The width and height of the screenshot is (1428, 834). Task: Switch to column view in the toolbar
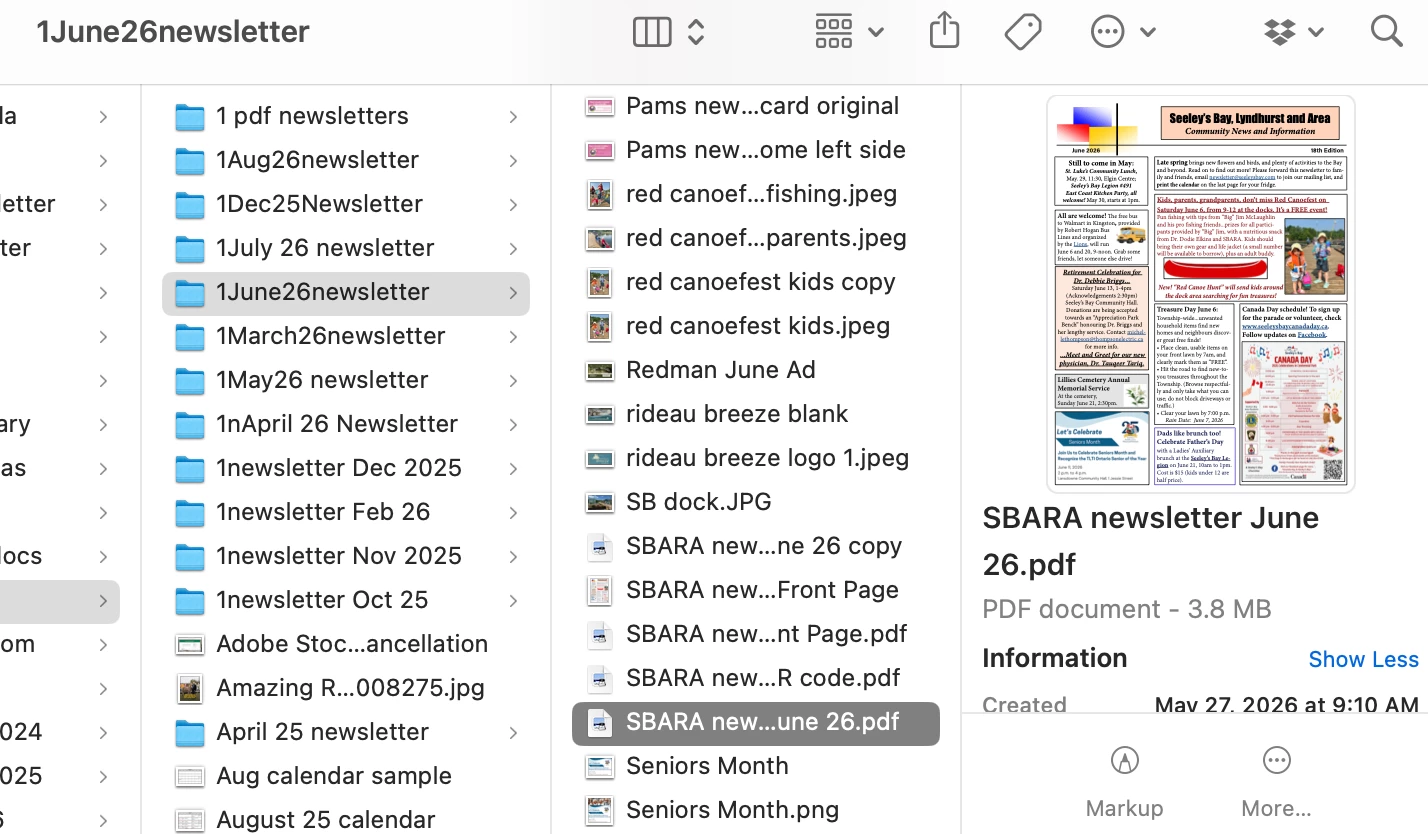coord(652,32)
